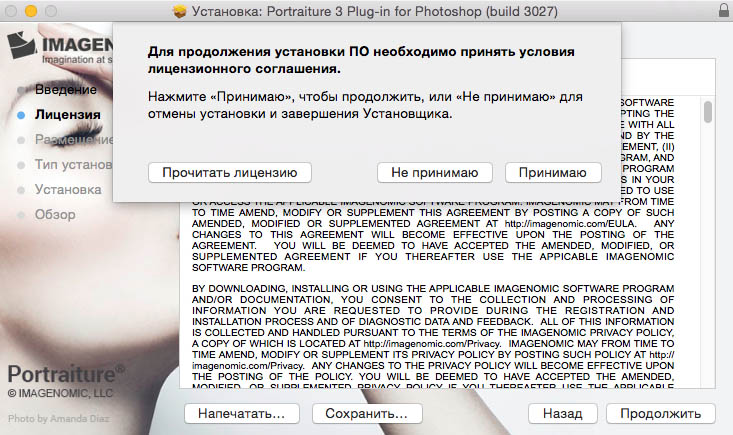Click the Продолжить button
Image resolution: width=733 pixels, height=435 pixels.
click(661, 414)
